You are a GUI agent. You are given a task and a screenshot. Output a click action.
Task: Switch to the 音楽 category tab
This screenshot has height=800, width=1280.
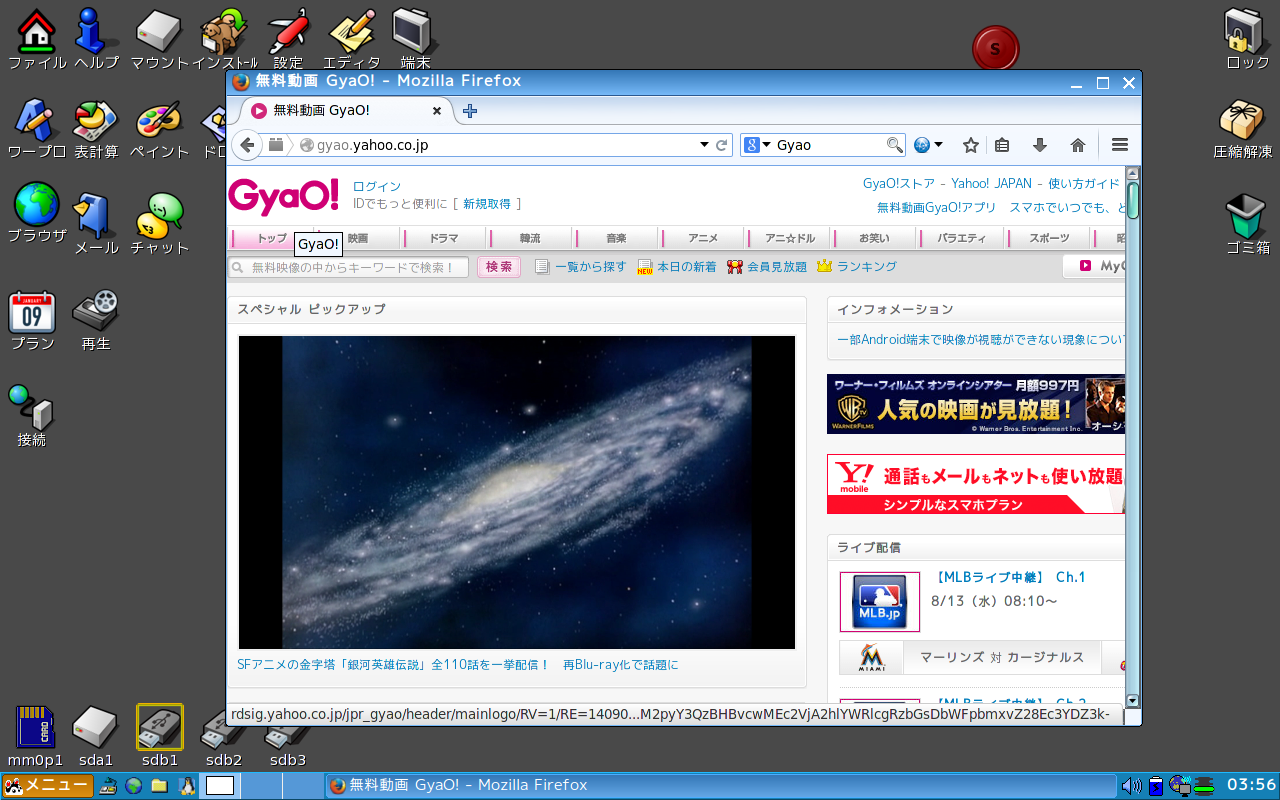[616, 238]
